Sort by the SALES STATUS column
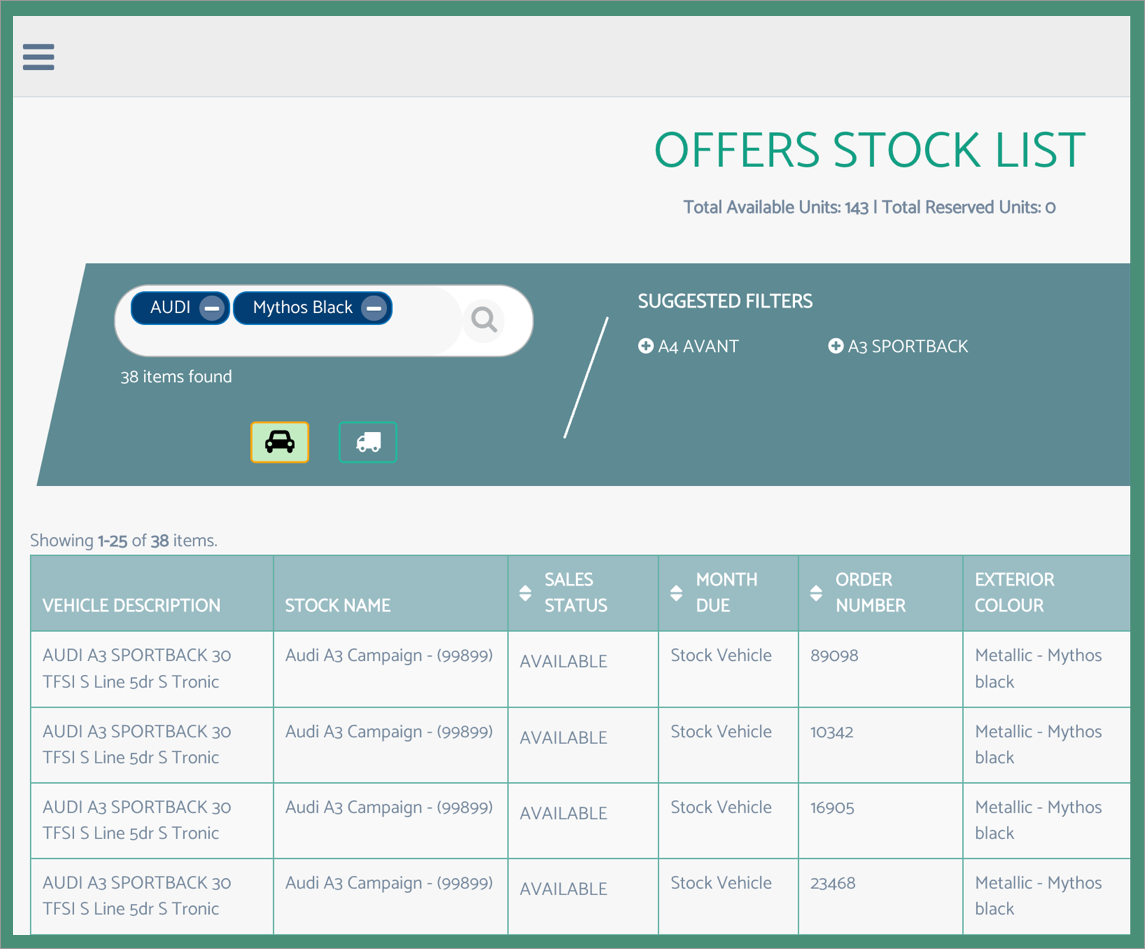The image size is (1145, 949). coord(525,592)
